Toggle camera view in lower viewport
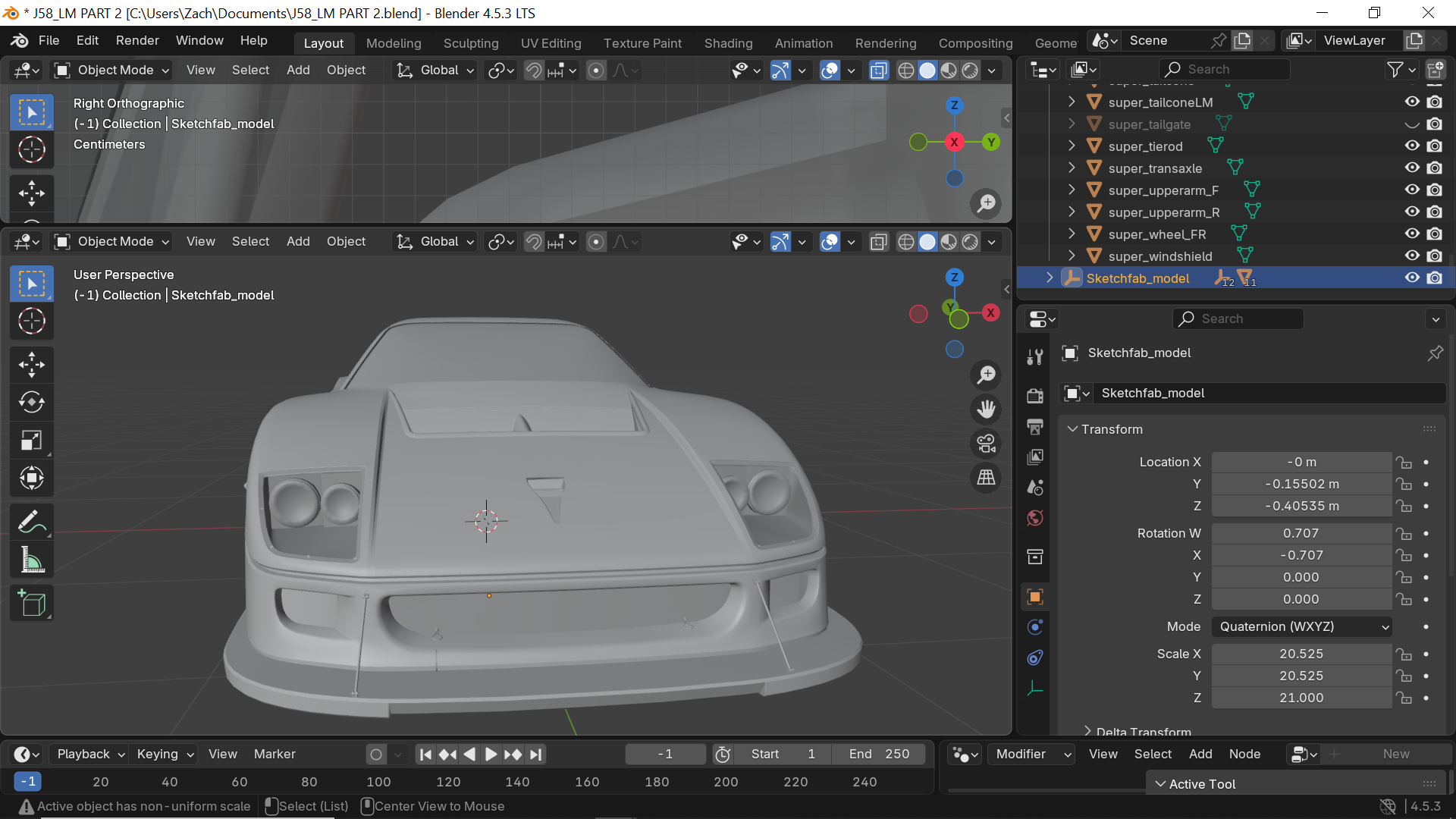 [x=986, y=444]
